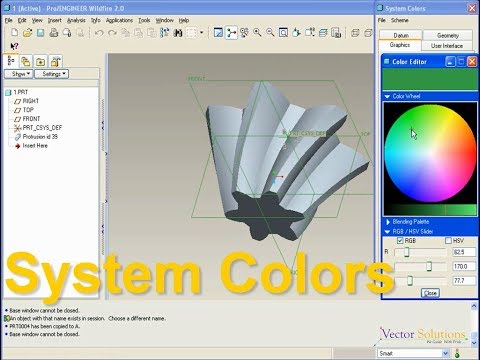The image size is (480, 360).
Task: Click the Close button in Color Editor
Action: pos(430,293)
